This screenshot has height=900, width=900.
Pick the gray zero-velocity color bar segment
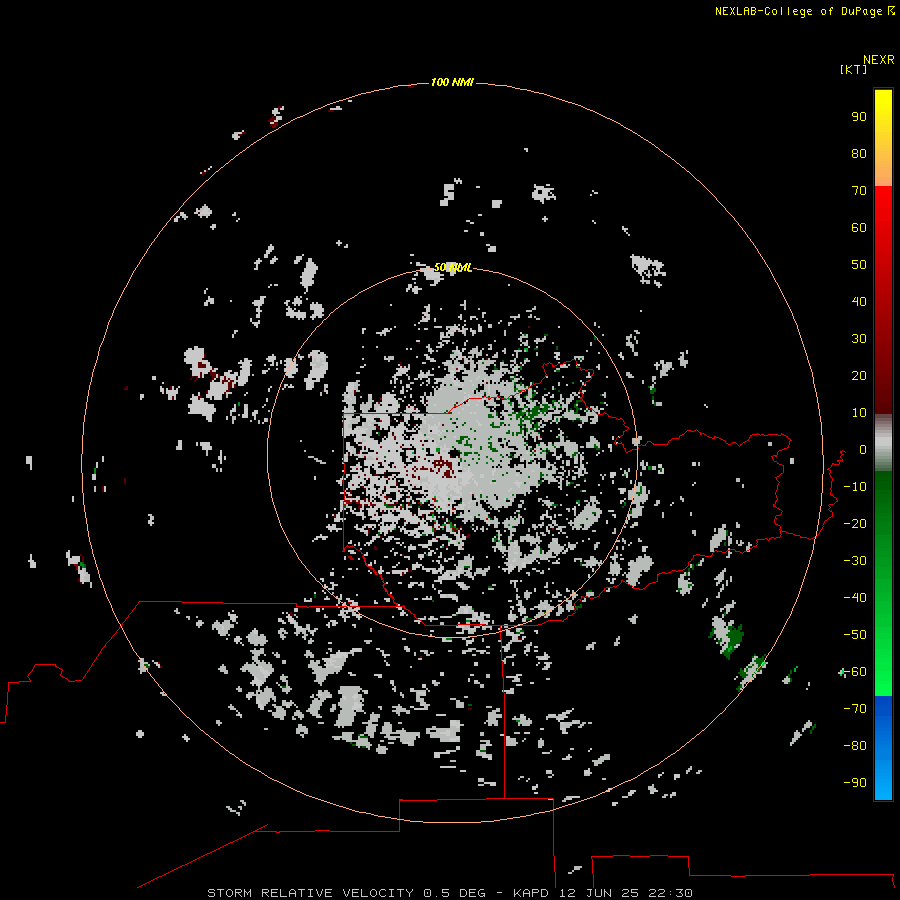883,443
